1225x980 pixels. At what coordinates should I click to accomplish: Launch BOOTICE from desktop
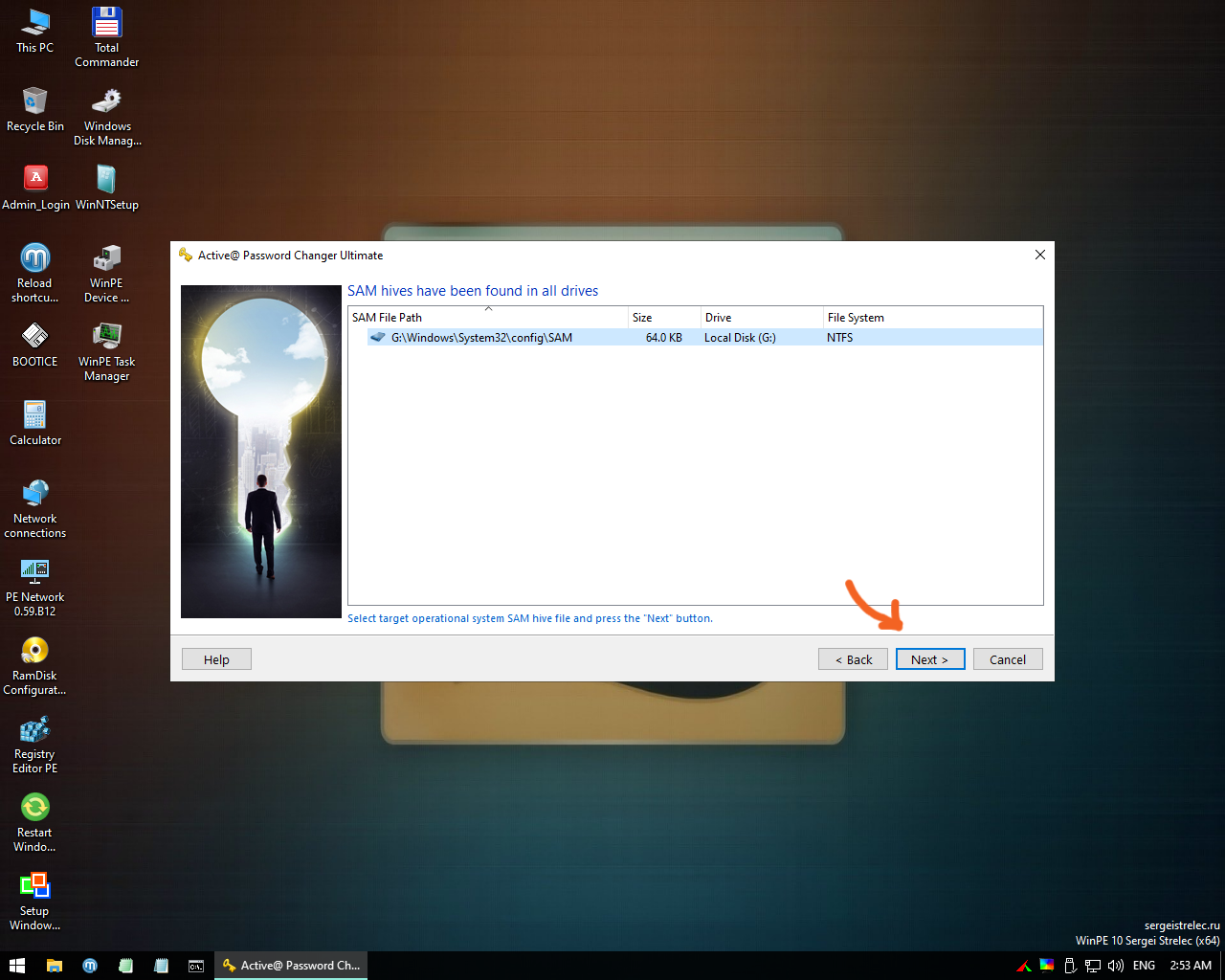[35, 345]
